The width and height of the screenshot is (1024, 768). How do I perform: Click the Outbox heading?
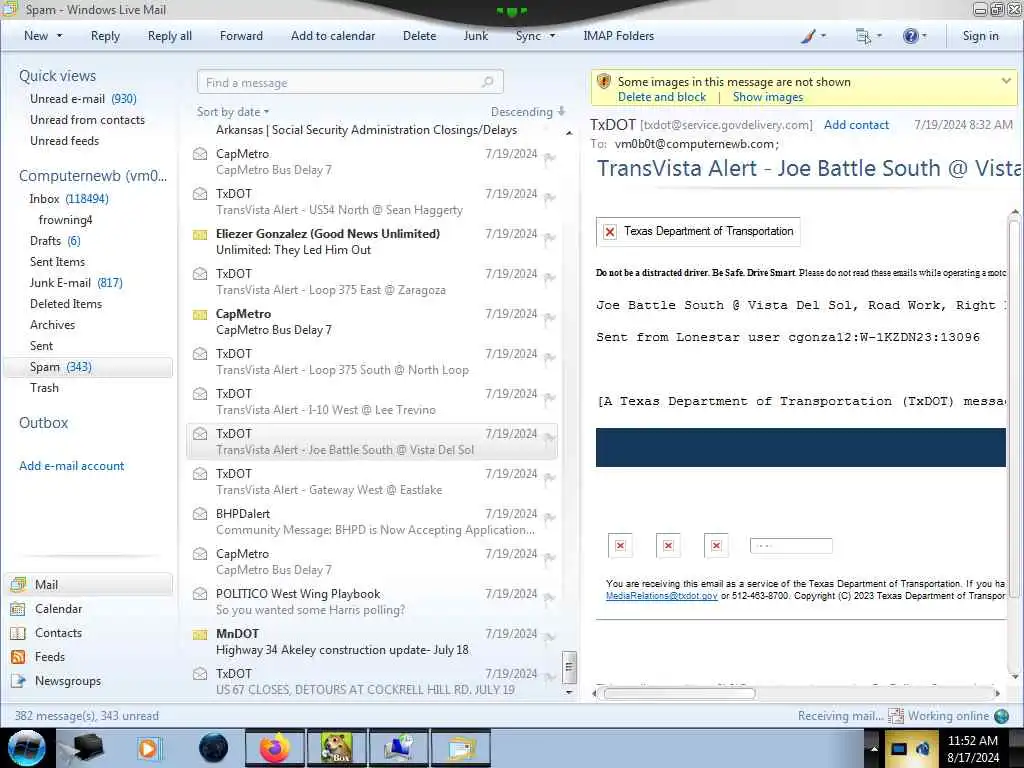44,423
